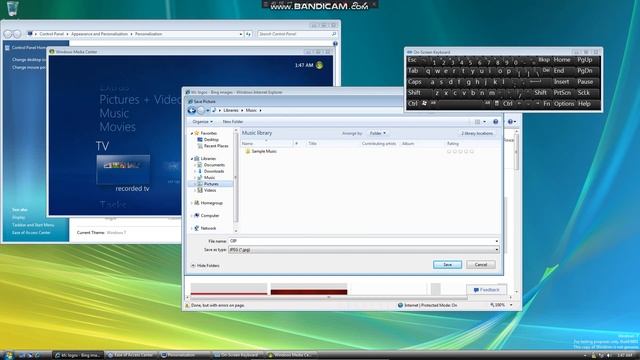Image resolution: width=640 pixels, height=360 pixels.
Task: Select TV in Media Center menu
Action: tap(102, 146)
